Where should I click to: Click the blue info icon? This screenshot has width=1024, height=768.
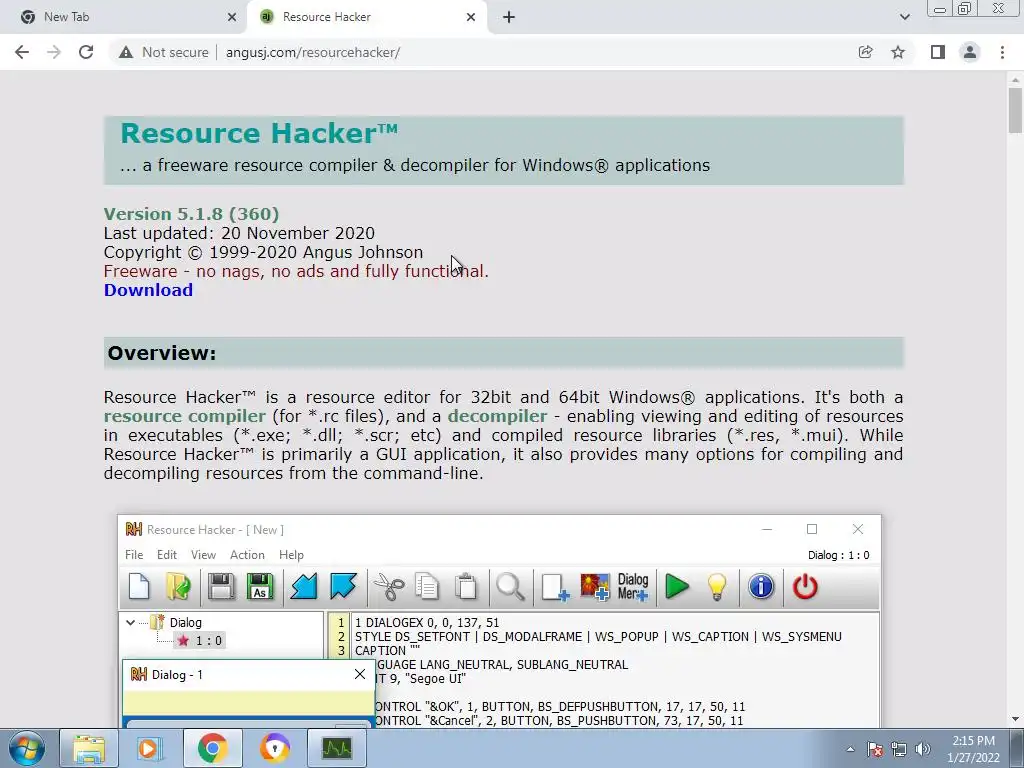pyautogui.click(x=761, y=586)
